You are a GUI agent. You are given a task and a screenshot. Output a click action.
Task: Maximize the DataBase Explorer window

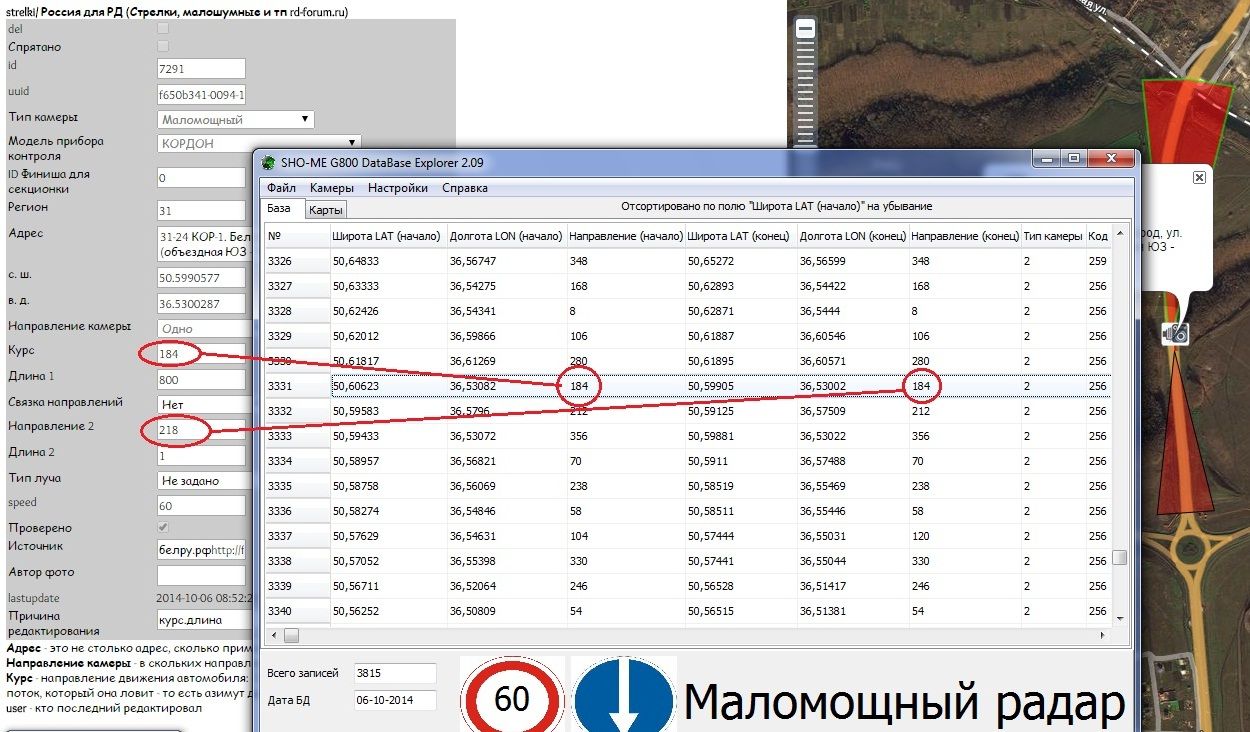click(1074, 159)
